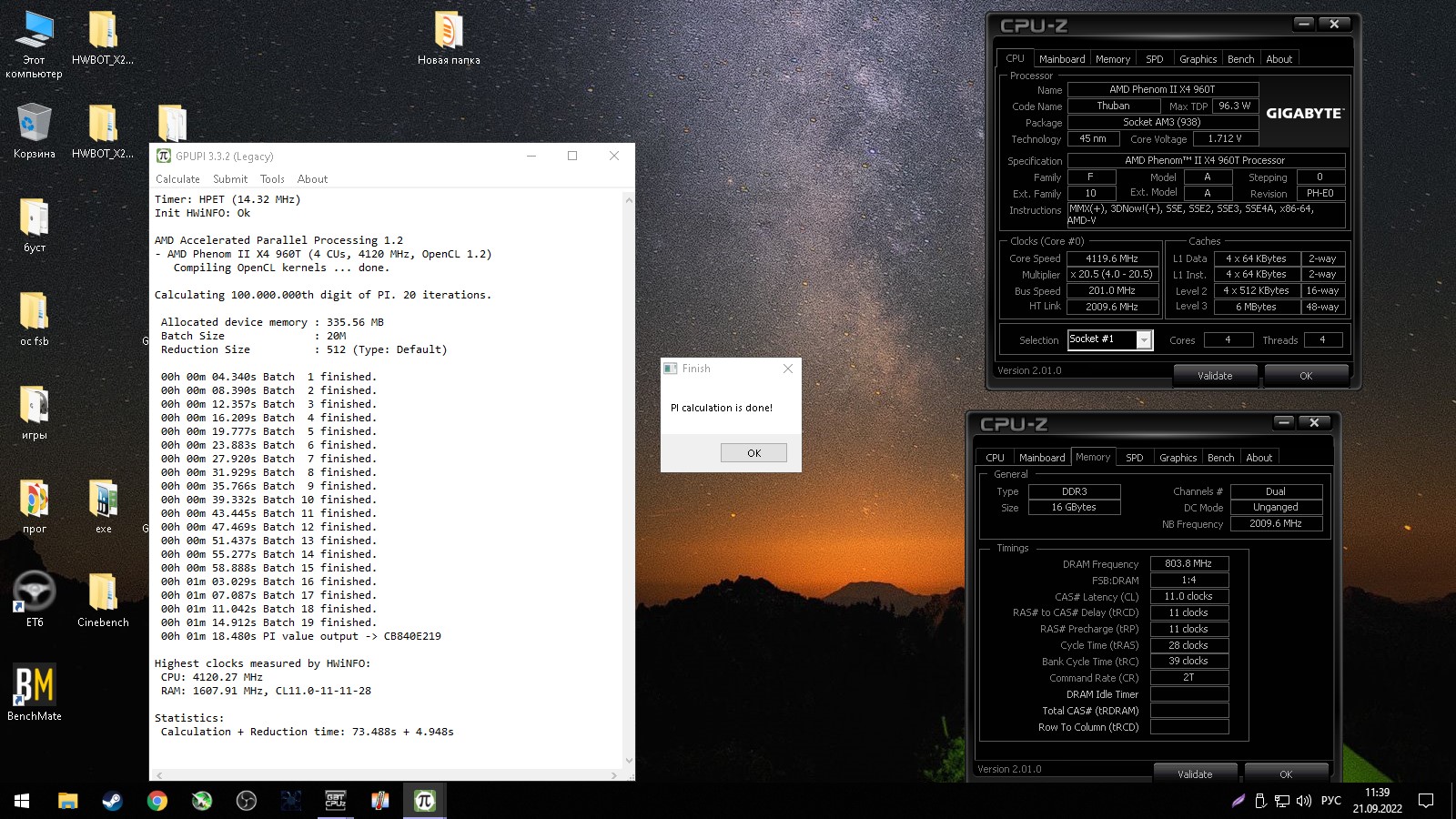Screen dimensions: 1456x819
Task: Open GPUPI About menu
Action: click(x=312, y=179)
